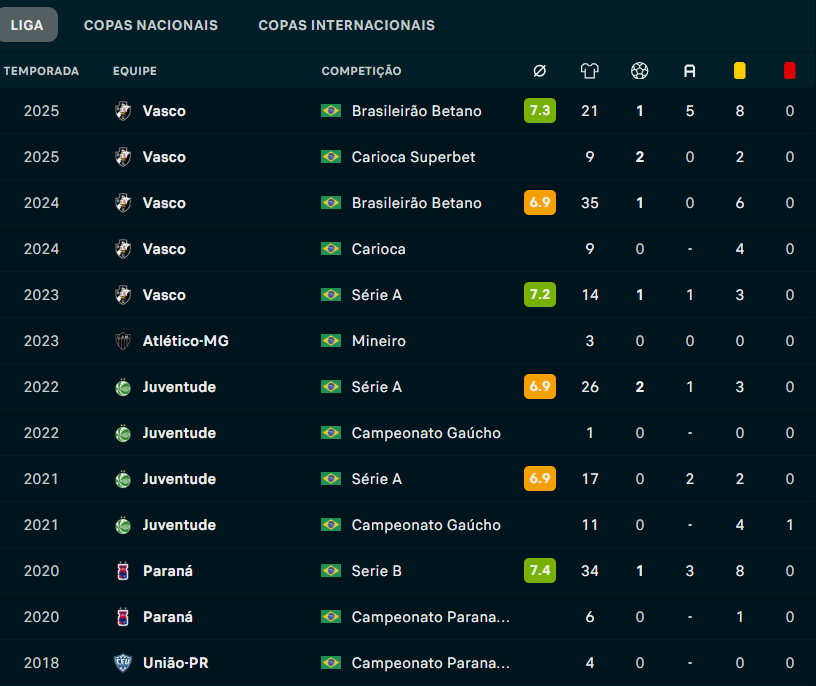Click Brazil flag beside Serie B
Viewport: 816px width, 686px height.
(331, 571)
